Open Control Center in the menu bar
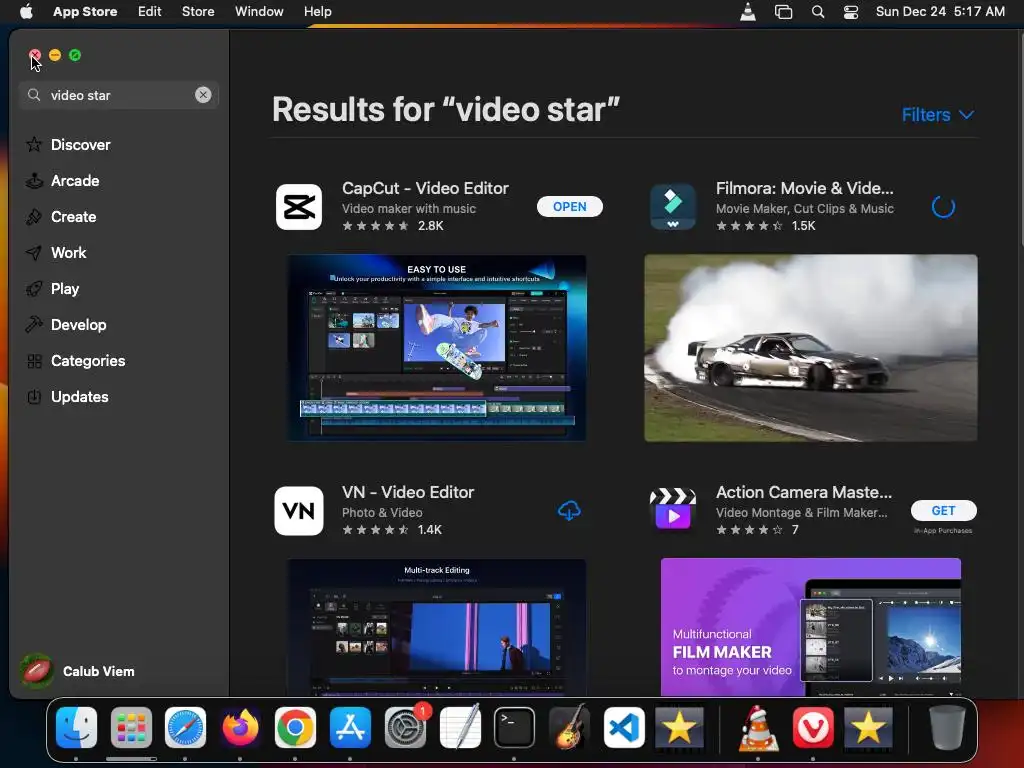The width and height of the screenshot is (1024, 768). (x=851, y=12)
